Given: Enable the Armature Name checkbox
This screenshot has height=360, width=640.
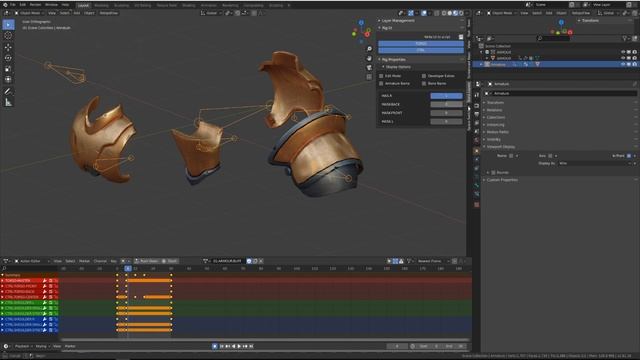Looking at the screenshot, I should (381, 84).
